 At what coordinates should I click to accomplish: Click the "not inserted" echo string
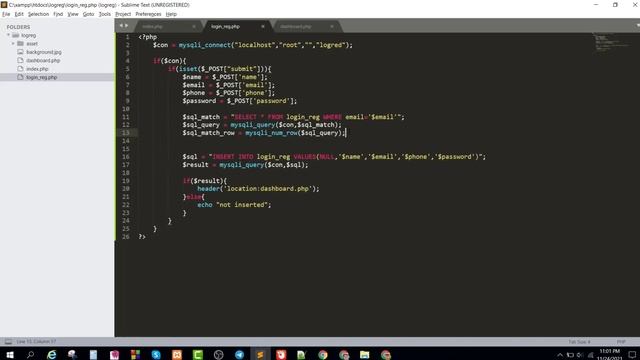[242, 205]
